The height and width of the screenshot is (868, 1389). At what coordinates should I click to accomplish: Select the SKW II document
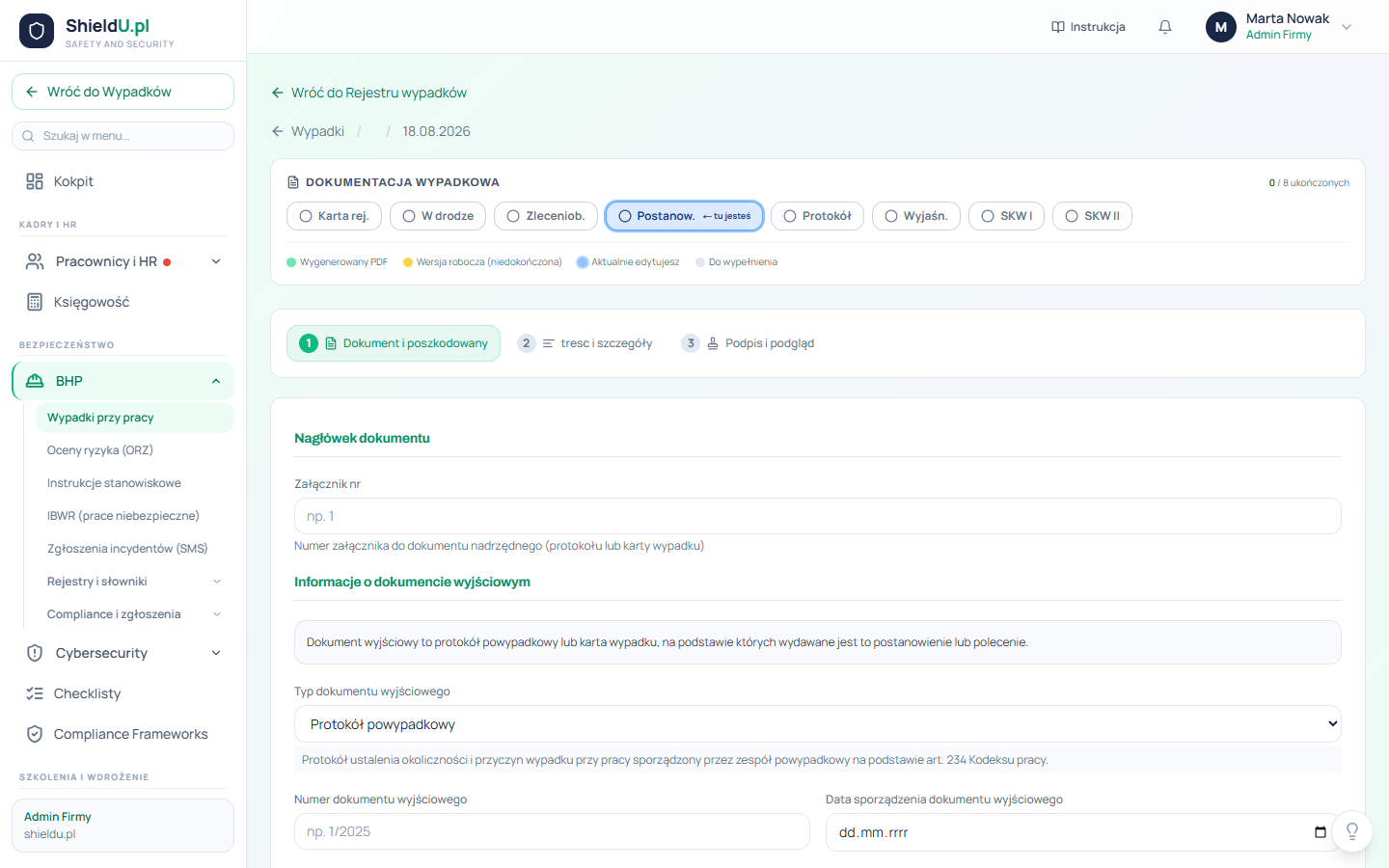pos(1092,216)
